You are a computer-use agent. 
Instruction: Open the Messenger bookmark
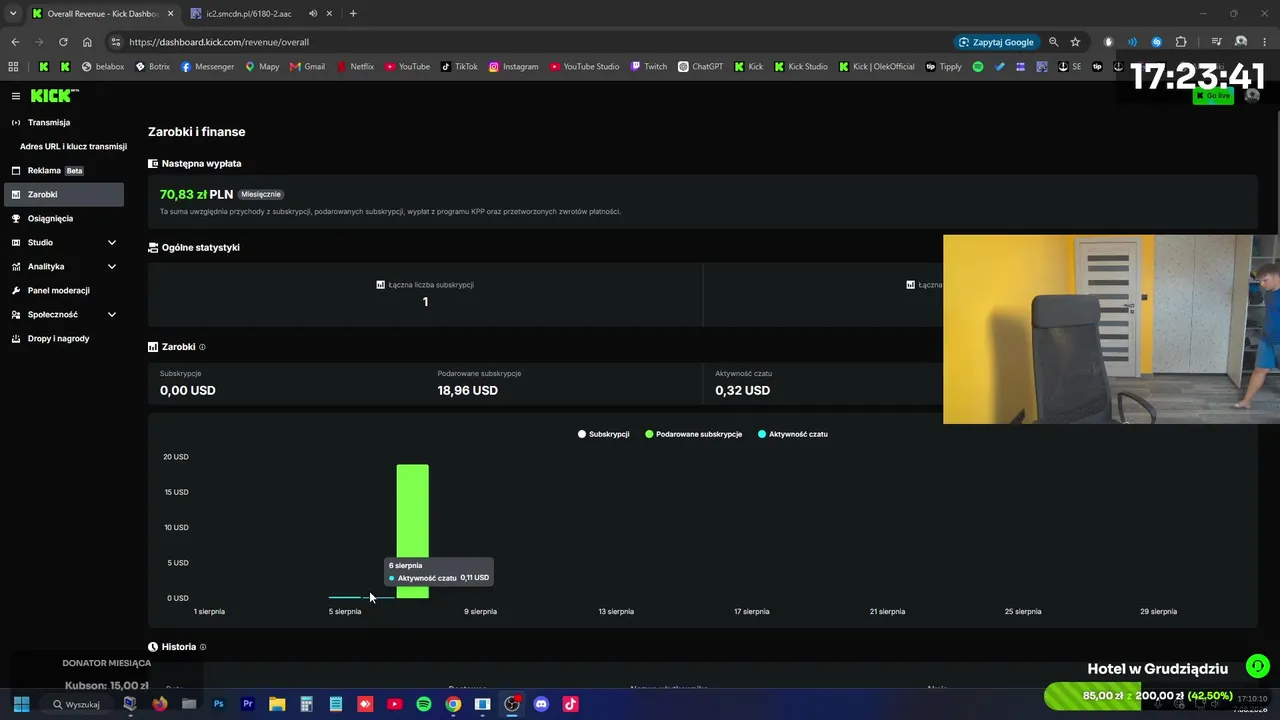coord(208,67)
